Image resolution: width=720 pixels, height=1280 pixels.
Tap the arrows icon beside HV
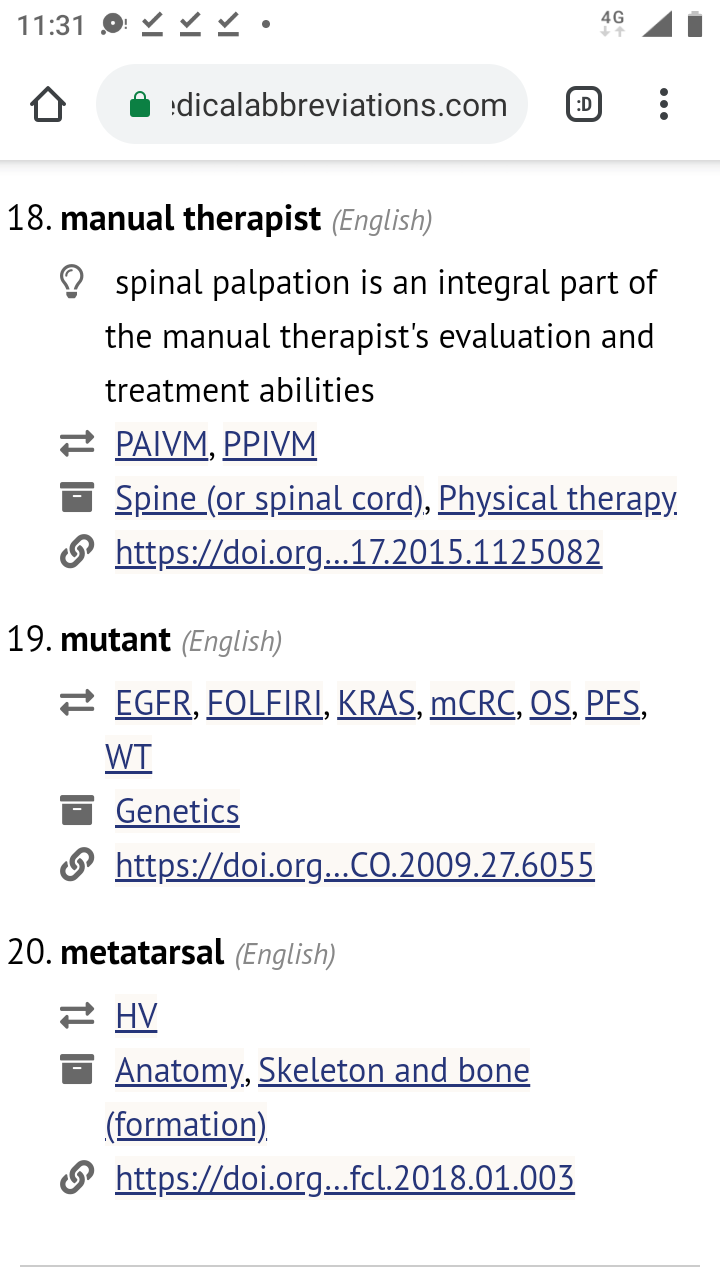77,1017
